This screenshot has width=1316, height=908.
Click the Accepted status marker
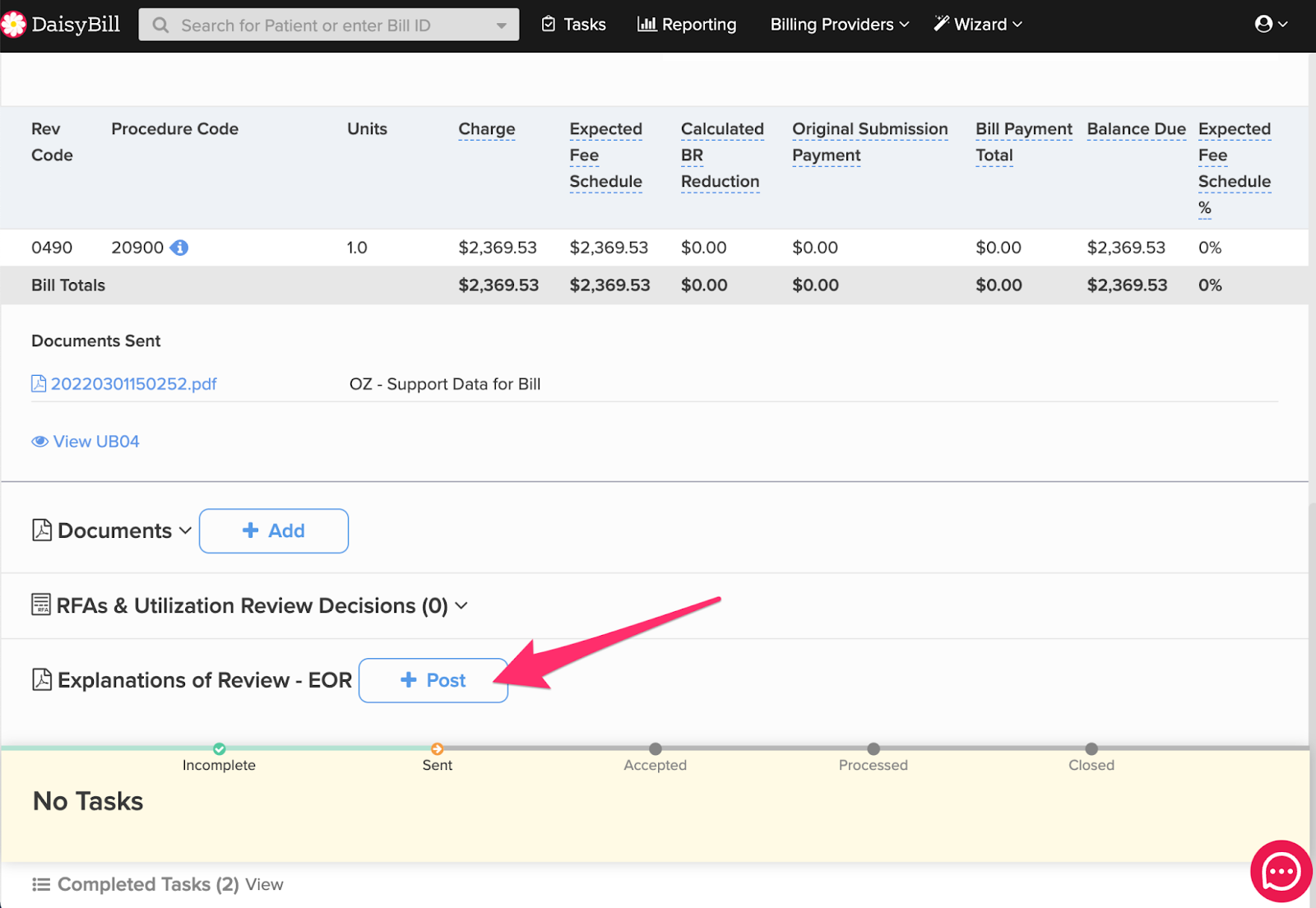656,749
